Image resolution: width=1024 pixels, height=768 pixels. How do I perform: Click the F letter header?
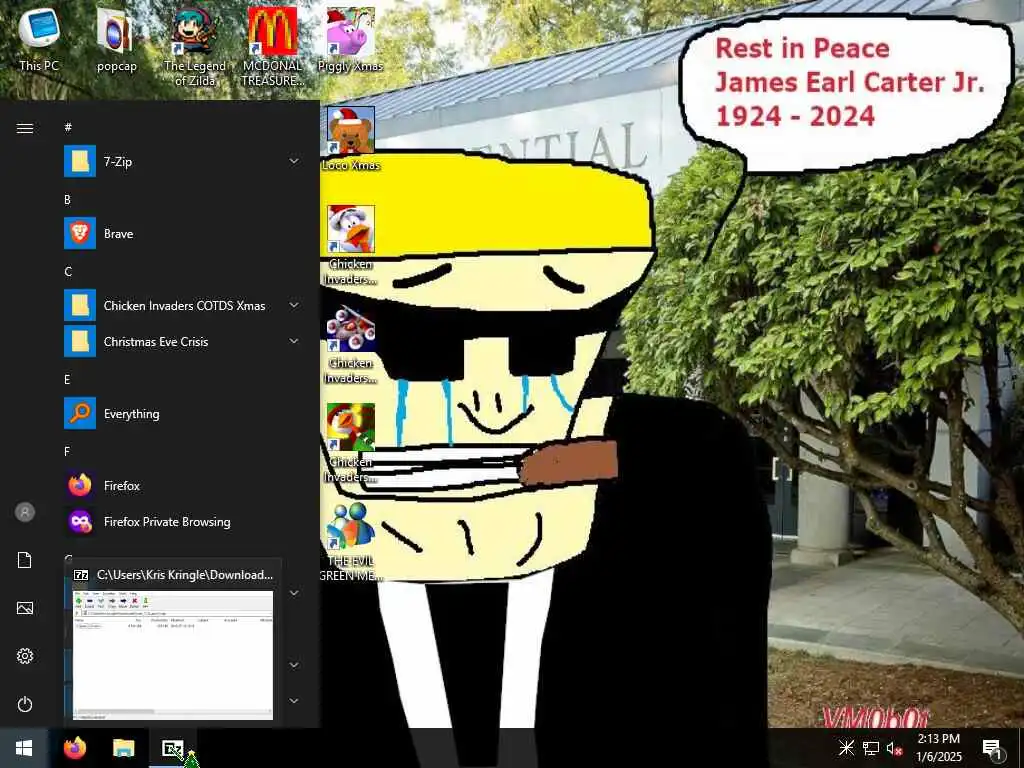coord(67,451)
